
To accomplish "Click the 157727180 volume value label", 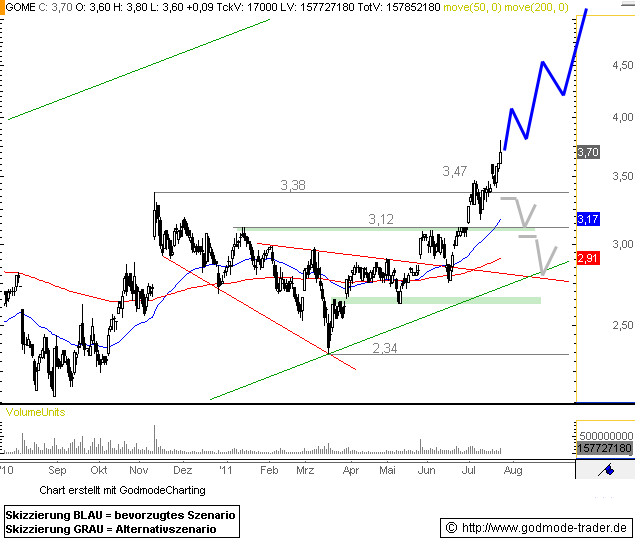I will click(x=604, y=448).
